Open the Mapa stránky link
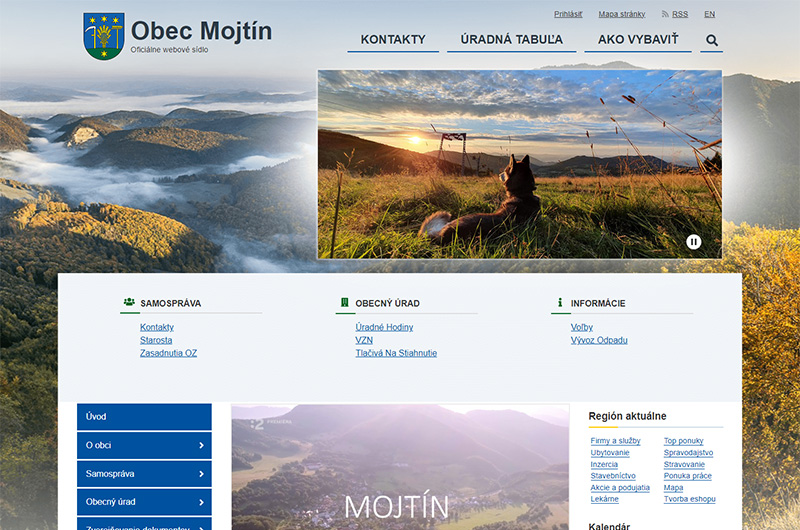This screenshot has width=800, height=530. 621,14
